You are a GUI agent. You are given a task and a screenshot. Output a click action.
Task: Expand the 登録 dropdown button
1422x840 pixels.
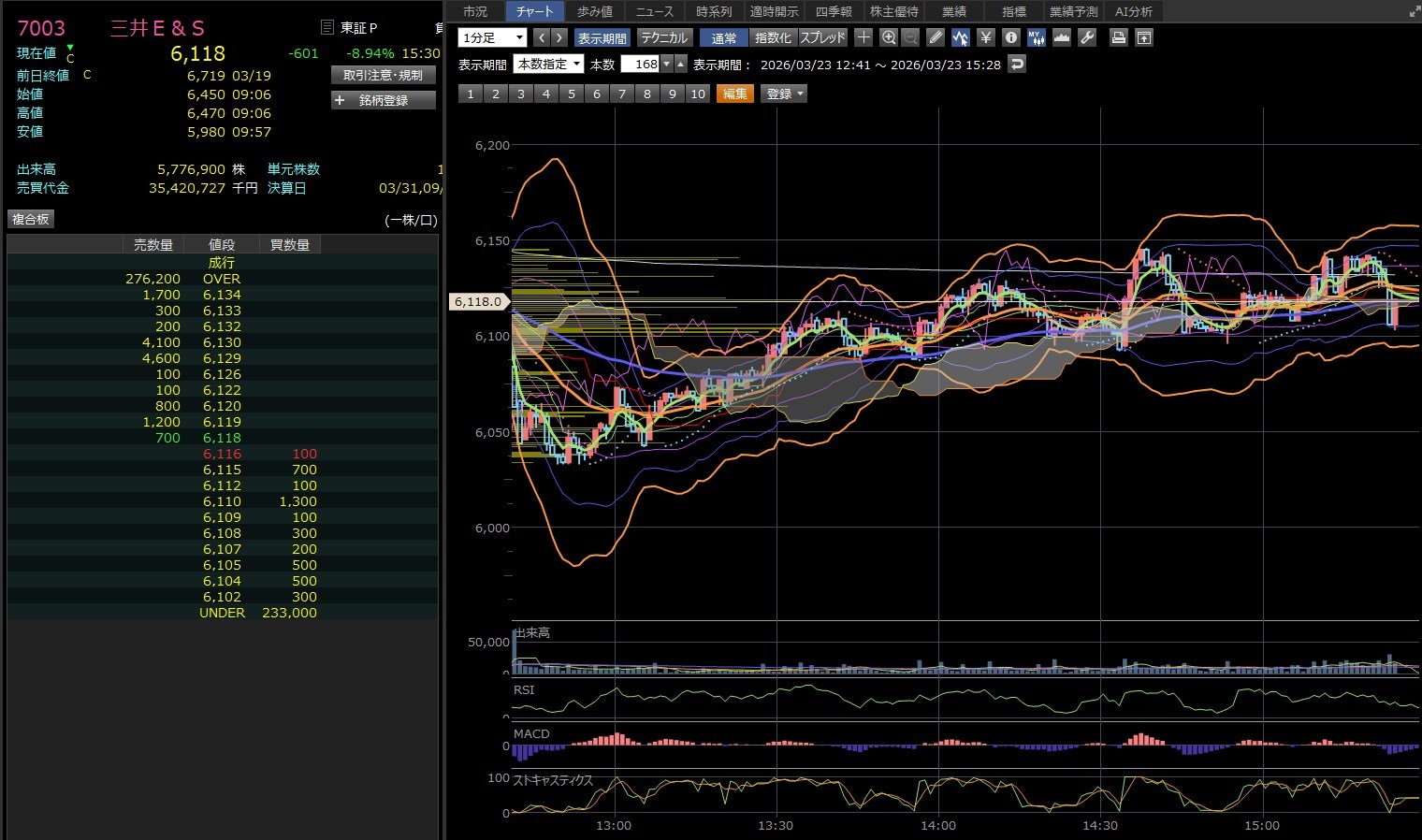(784, 94)
